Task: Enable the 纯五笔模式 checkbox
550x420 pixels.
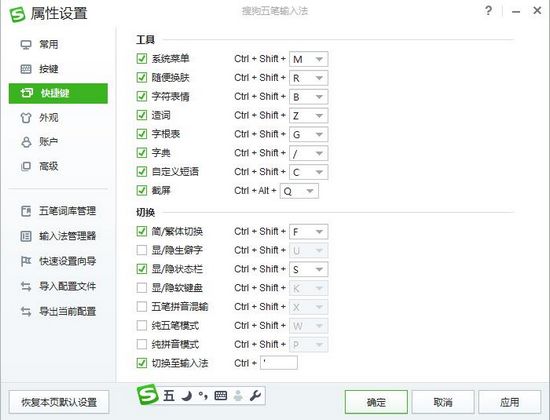Action: pyautogui.click(x=142, y=326)
